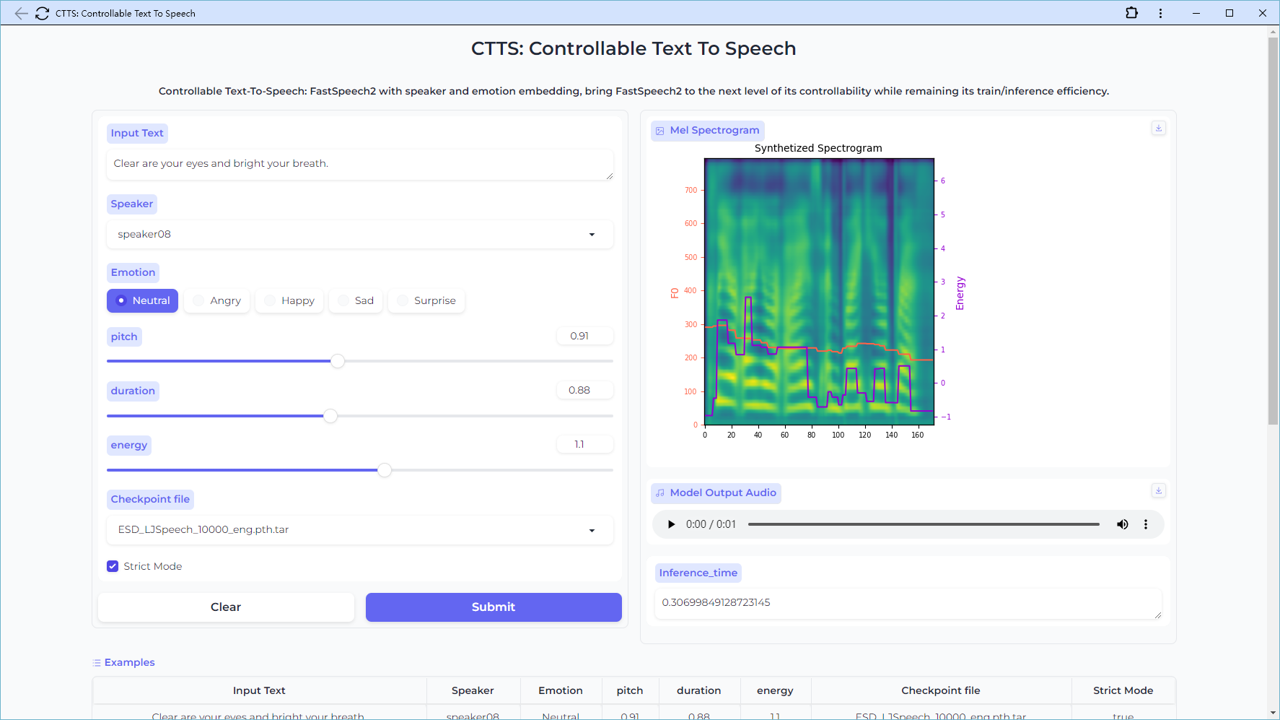This screenshot has height=720, width=1280.
Task: Download the Mel Spectrogram image
Action: pyautogui.click(x=1158, y=128)
